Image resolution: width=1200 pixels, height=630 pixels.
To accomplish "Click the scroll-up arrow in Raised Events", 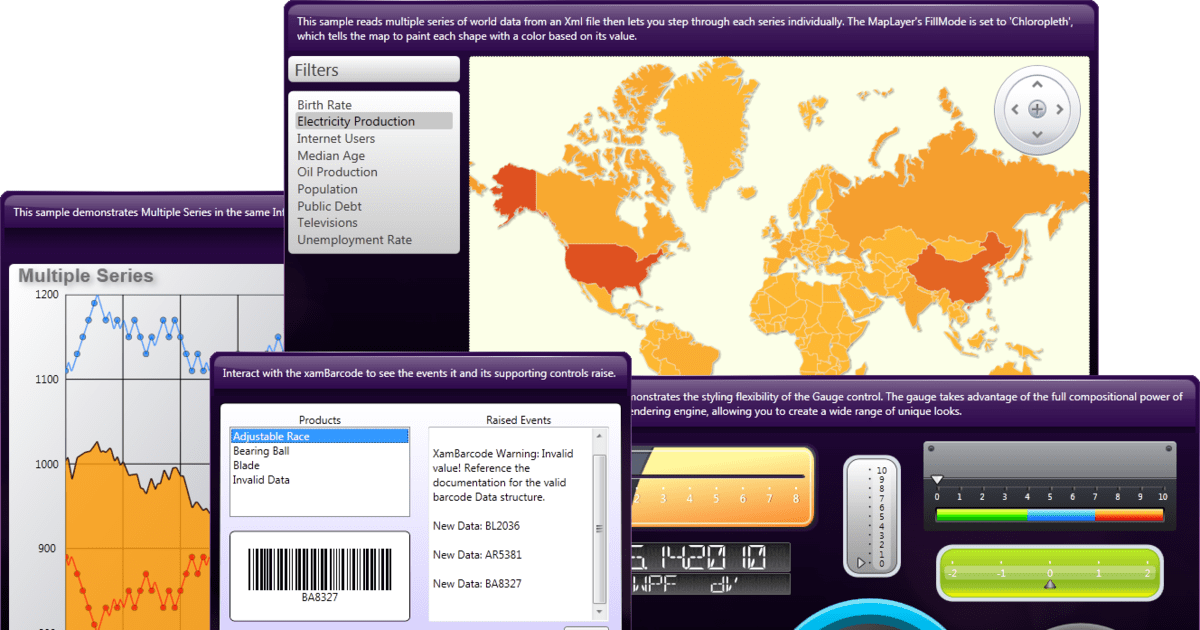I will tap(599, 435).
